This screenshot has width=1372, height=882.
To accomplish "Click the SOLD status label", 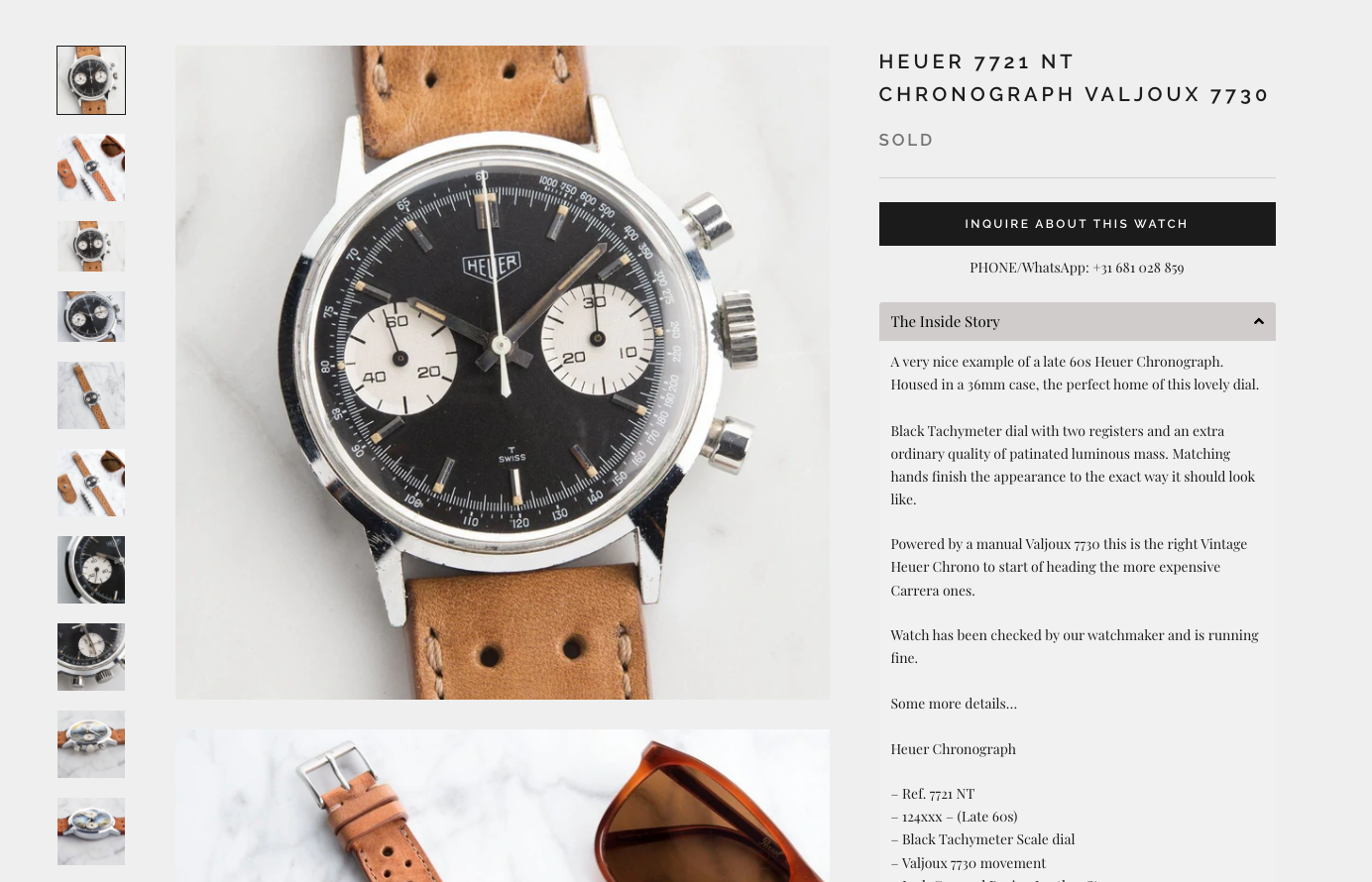I will coord(906,140).
